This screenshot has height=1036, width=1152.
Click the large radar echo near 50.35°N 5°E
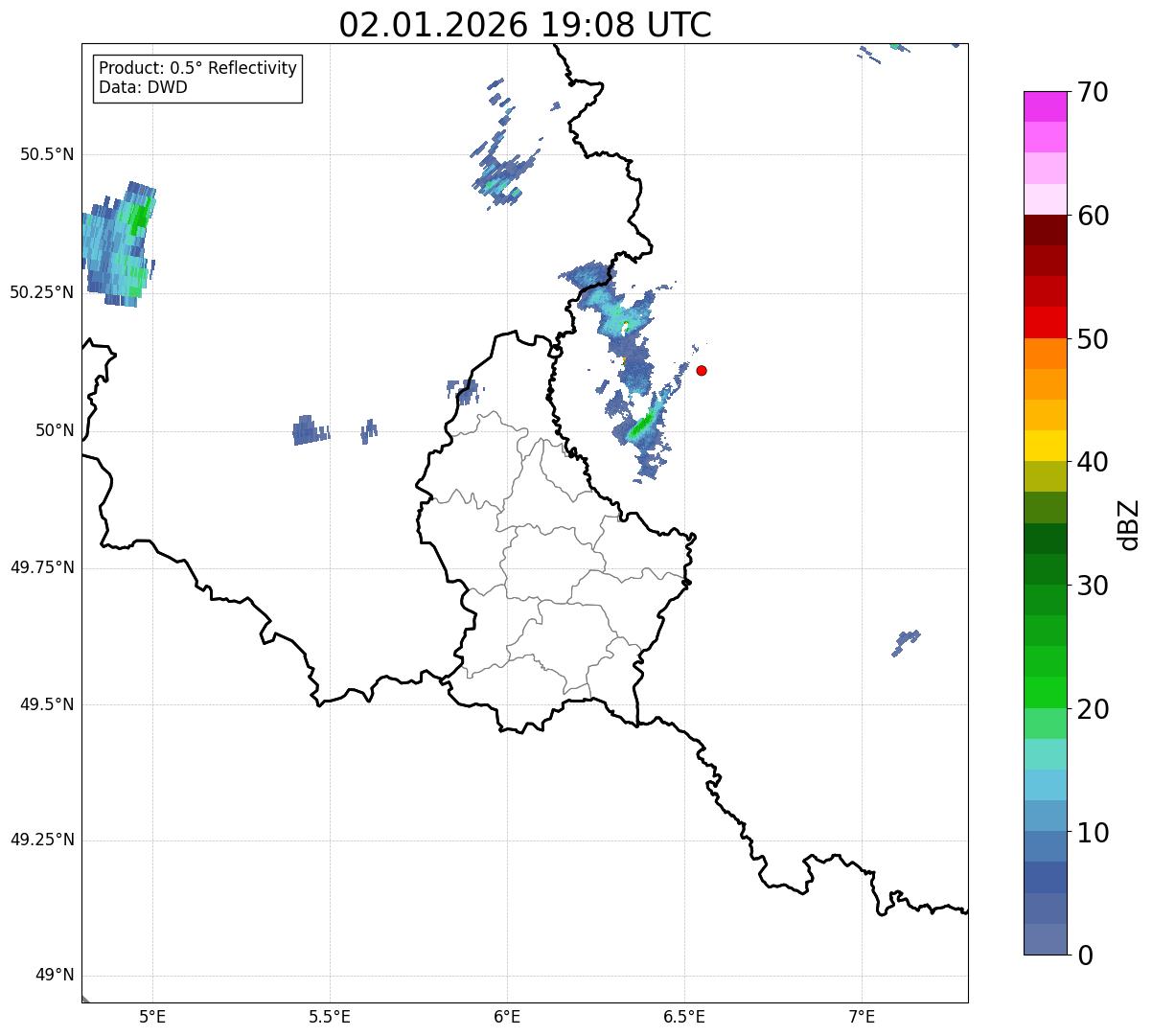(x=119, y=244)
